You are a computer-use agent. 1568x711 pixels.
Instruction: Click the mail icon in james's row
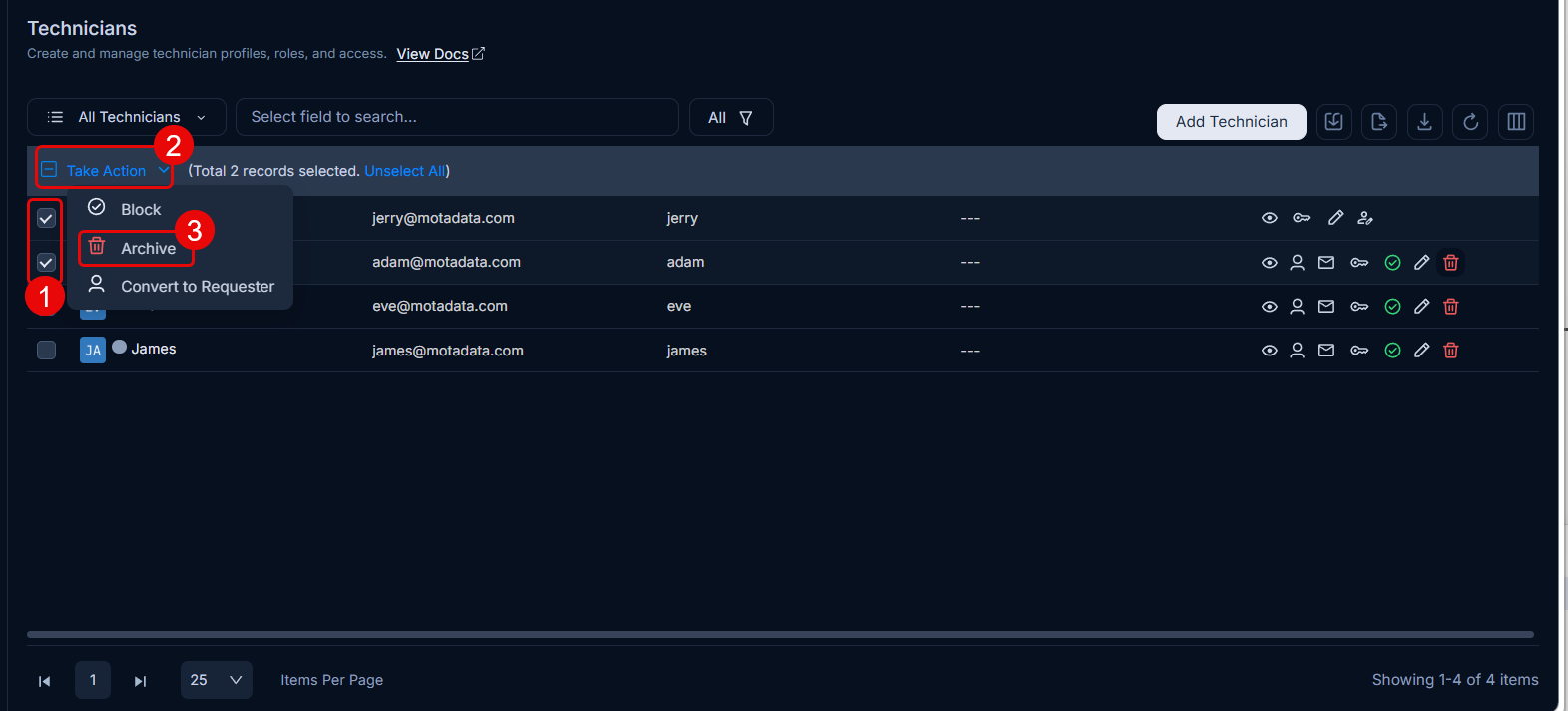coord(1326,351)
